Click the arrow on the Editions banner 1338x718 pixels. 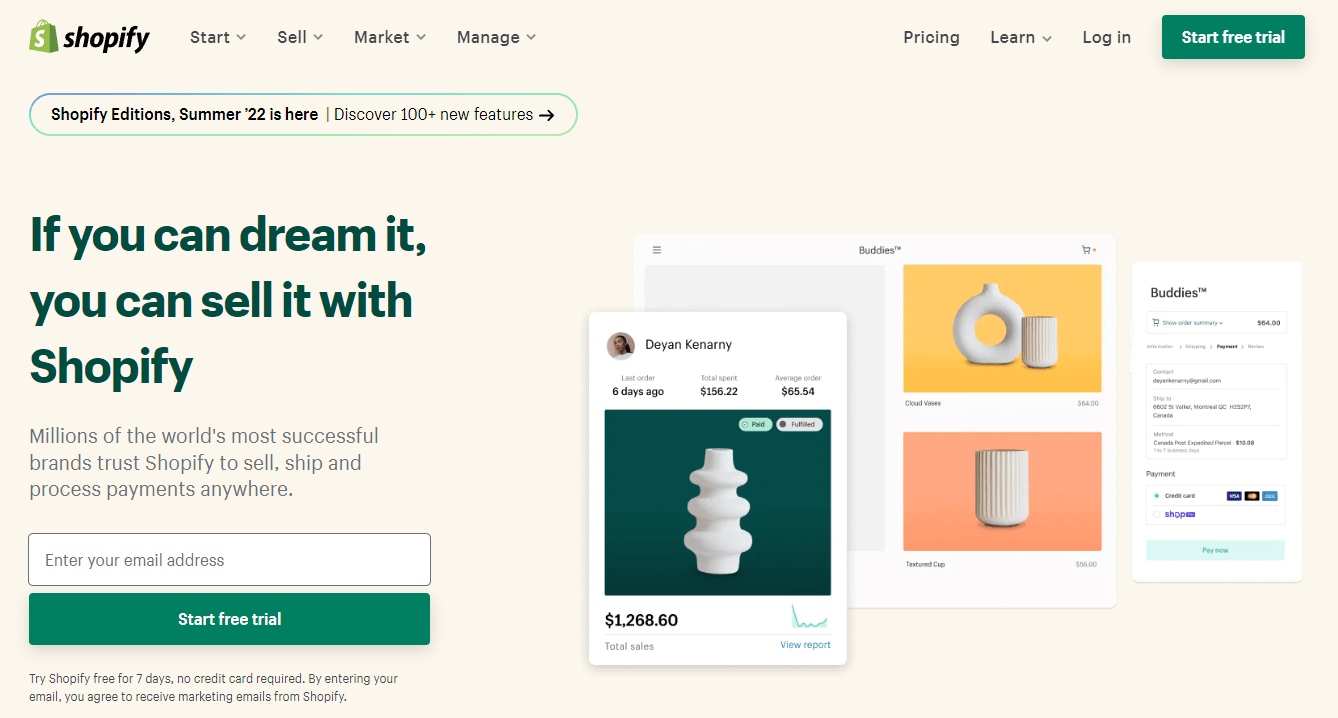[x=546, y=115]
